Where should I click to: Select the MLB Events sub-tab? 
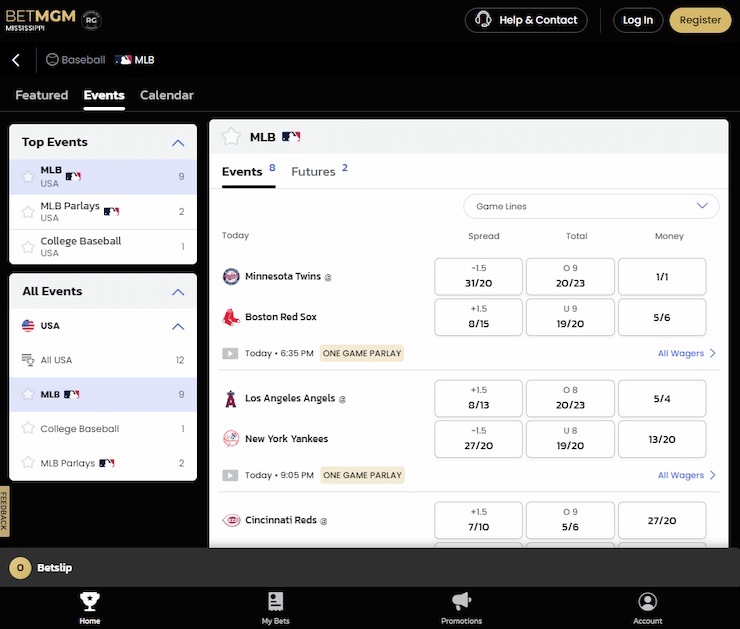point(249,171)
